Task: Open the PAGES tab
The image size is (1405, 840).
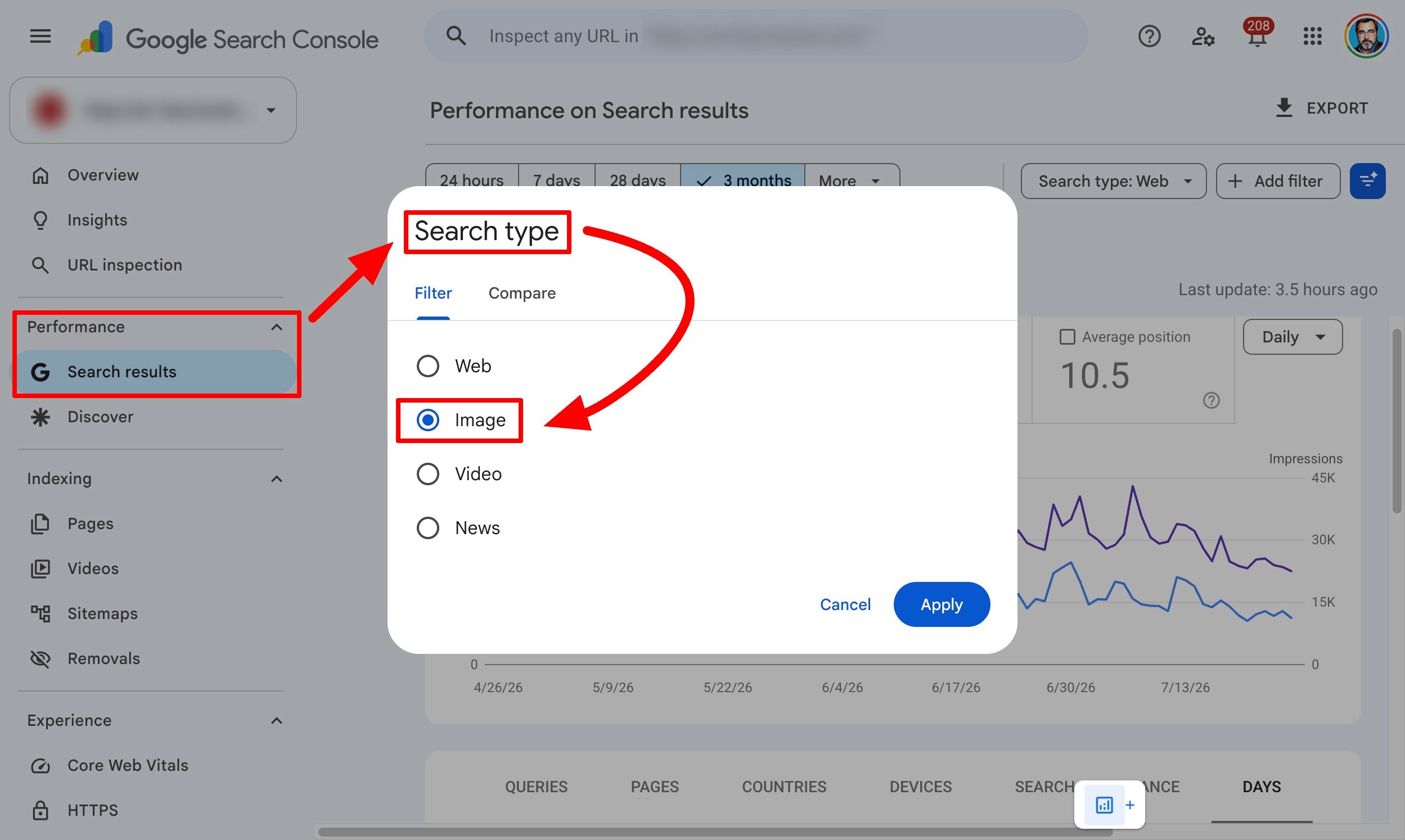Action: pos(654,787)
